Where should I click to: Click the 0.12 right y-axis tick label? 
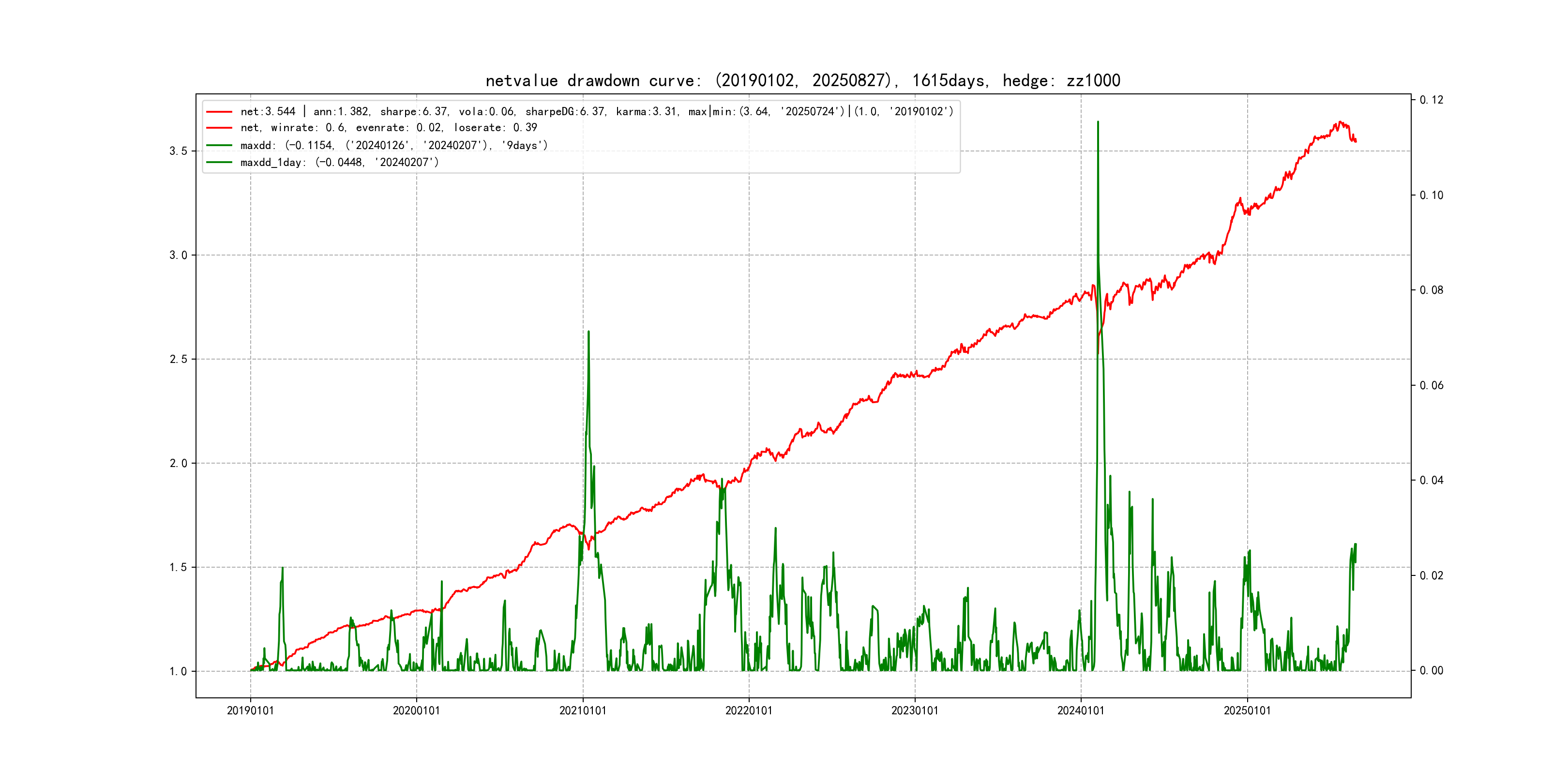[x=1431, y=100]
